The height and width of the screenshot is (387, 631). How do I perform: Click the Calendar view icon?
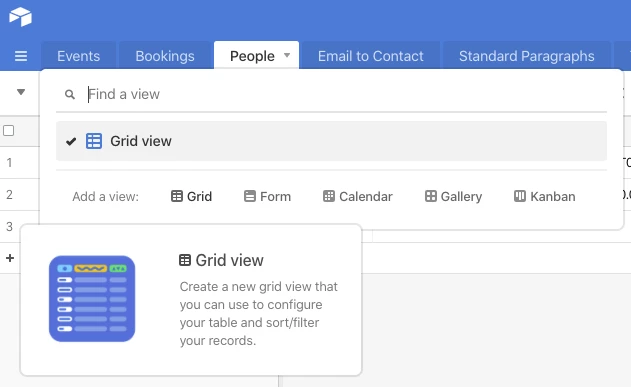pos(329,196)
